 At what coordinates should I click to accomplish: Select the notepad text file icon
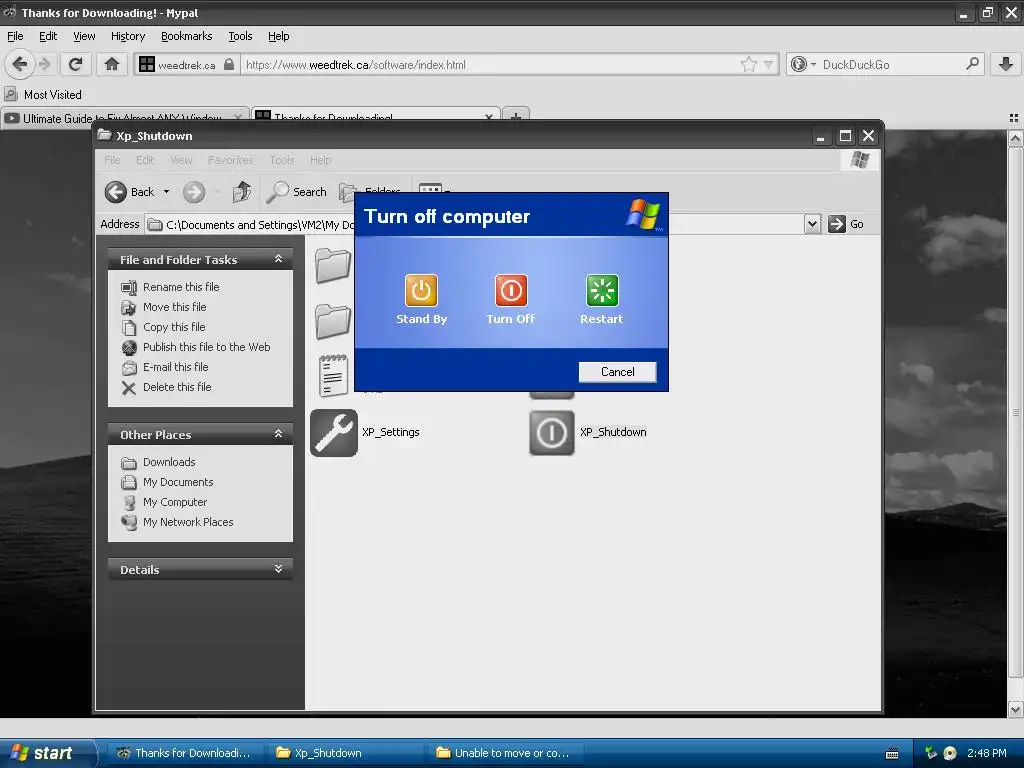[x=333, y=376]
